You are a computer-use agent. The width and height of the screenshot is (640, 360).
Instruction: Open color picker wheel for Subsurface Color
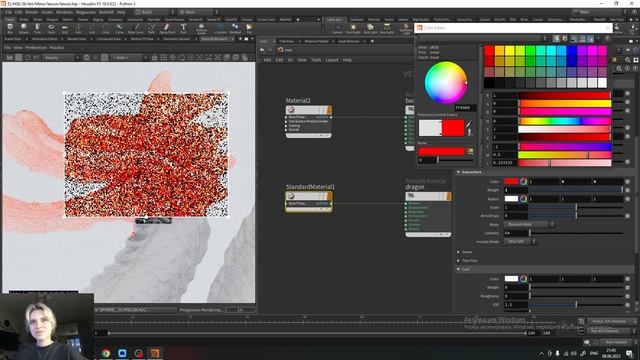523,181
